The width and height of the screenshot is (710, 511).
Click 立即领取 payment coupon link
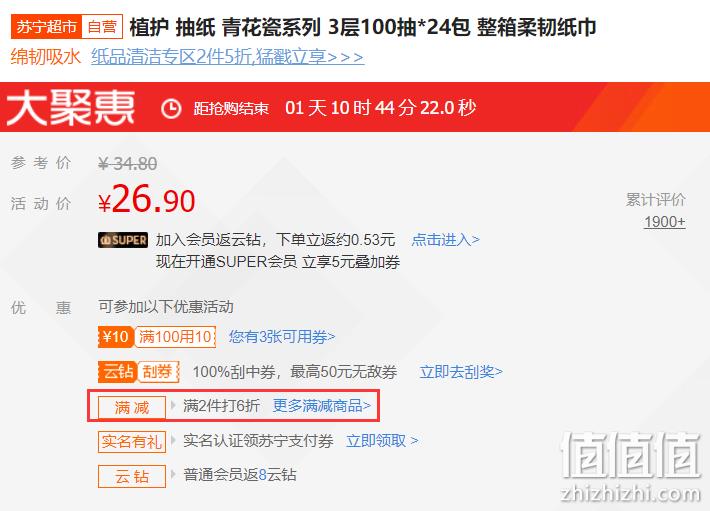coord(382,440)
